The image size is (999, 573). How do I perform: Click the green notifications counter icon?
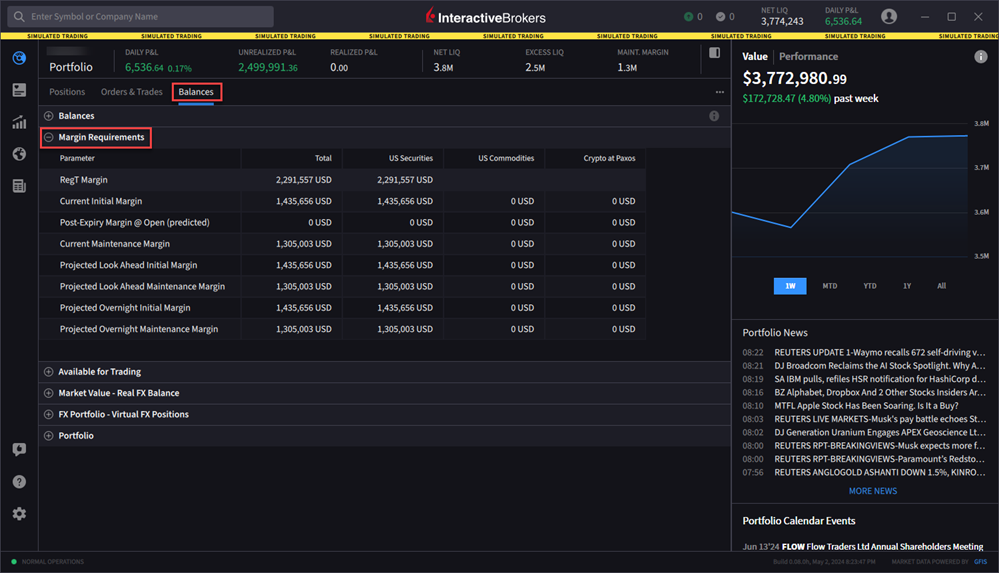click(x=688, y=17)
